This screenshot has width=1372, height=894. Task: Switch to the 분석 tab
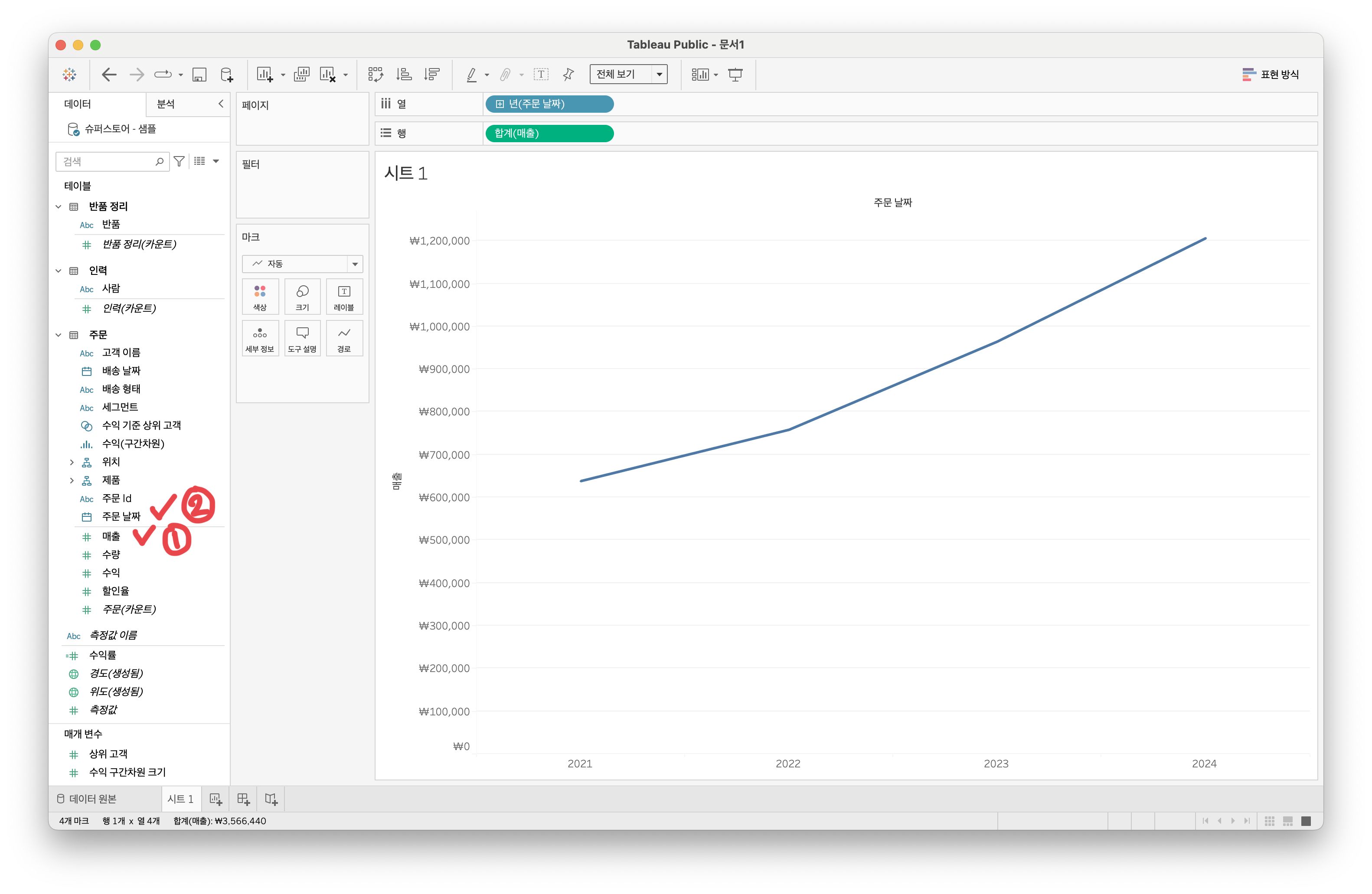point(166,104)
